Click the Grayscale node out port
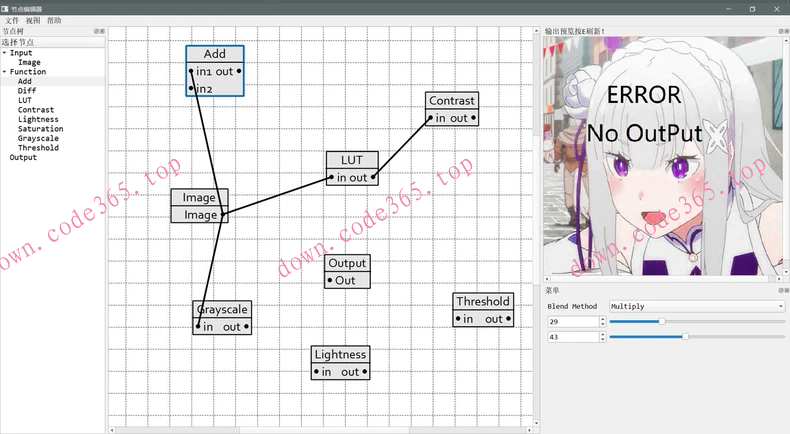This screenshot has height=434, width=790. tap(246, 327)
